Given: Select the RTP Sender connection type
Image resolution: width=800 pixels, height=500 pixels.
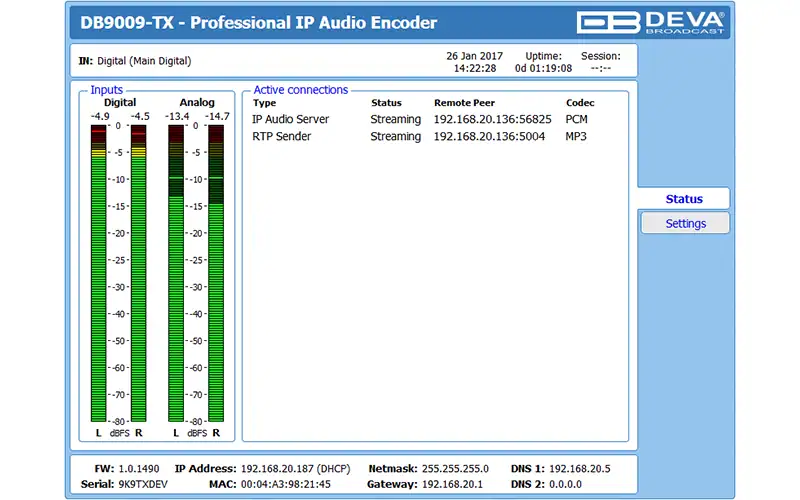Looking at the screenshot, I should pyautogui.click(x=282, y=137).
